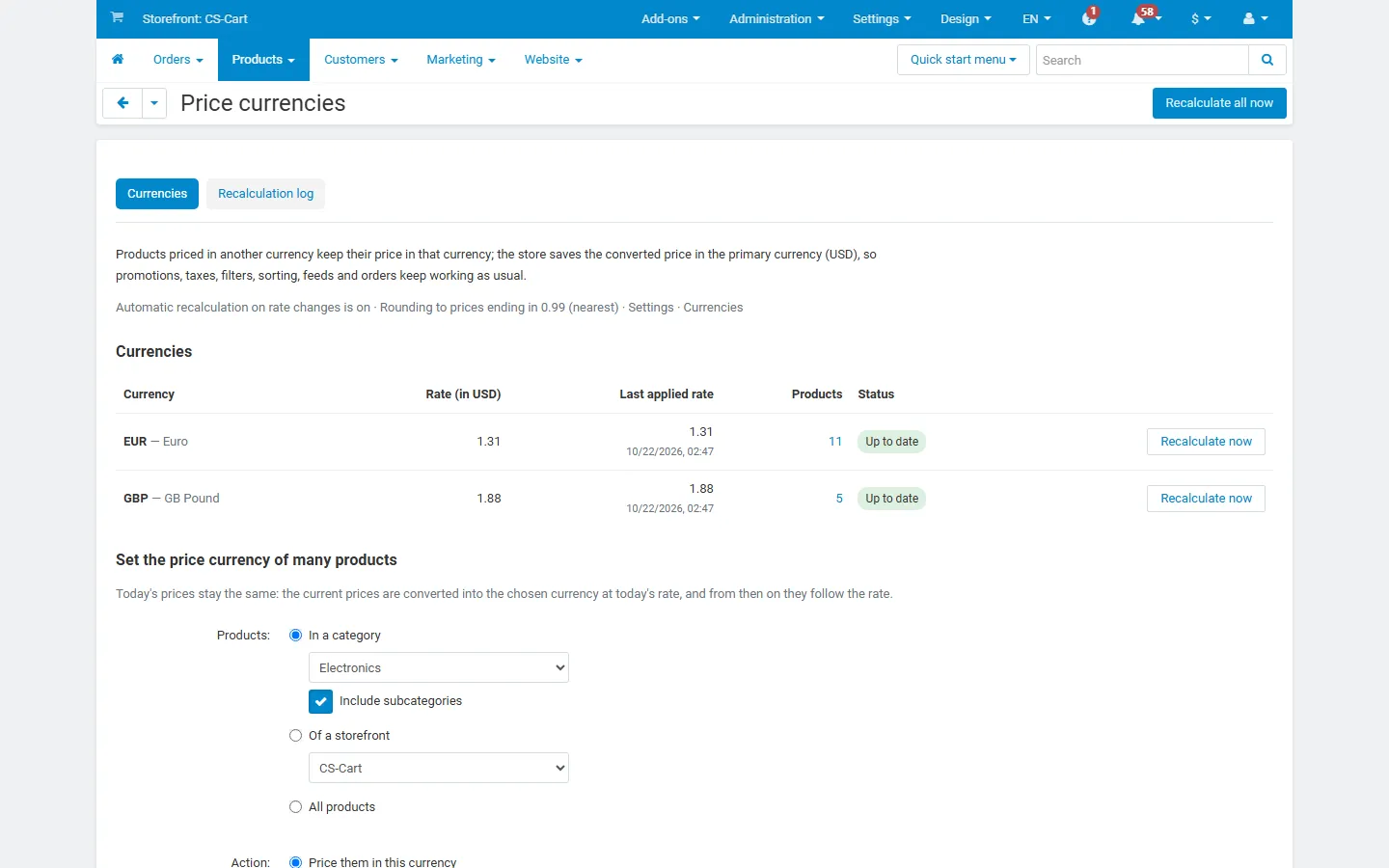Viewport: 1389px width, 868px height.
Task: Open the EN language selector
Action: tap(1037, 18)
